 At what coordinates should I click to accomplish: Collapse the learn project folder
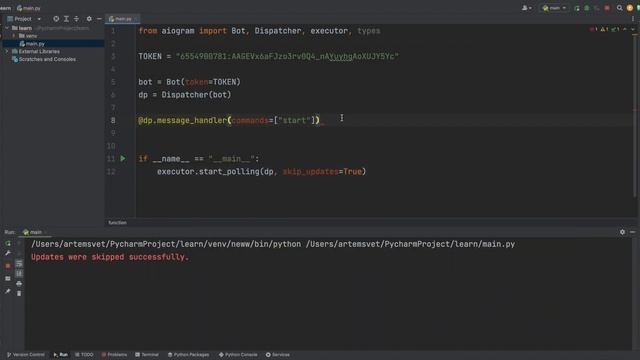coord(7,28)
